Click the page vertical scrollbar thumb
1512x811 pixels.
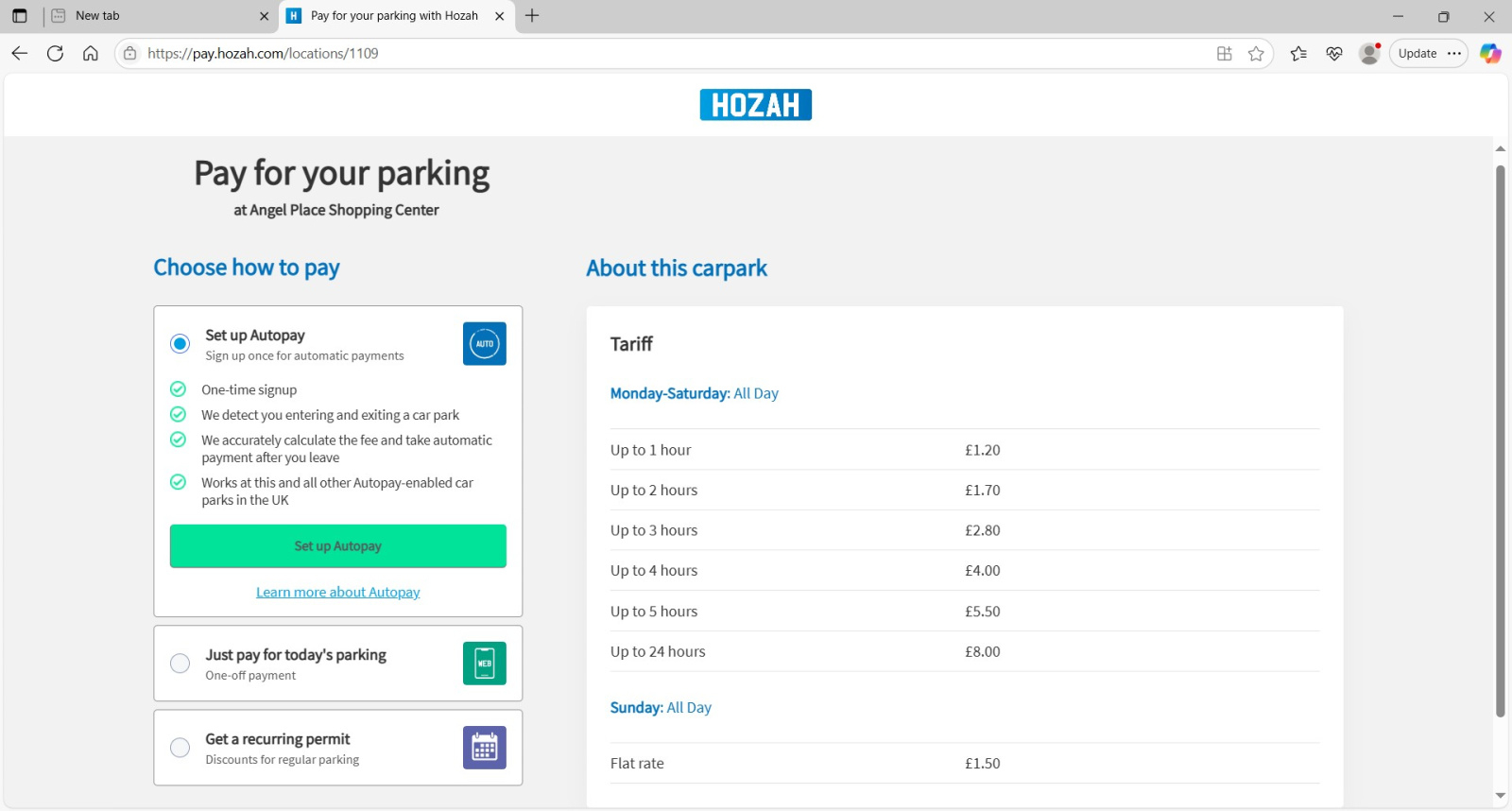coord(1500,441)
